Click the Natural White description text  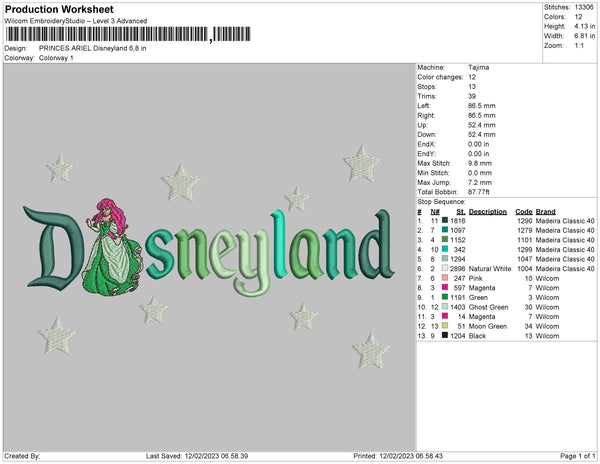tap(490, 269)
